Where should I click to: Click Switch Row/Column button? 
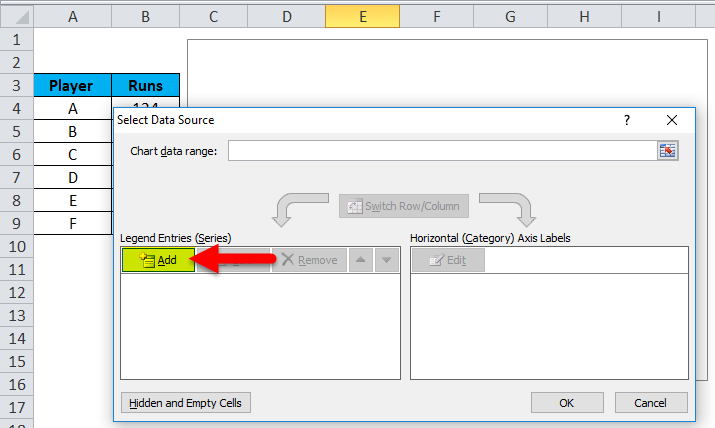[404, 206]
